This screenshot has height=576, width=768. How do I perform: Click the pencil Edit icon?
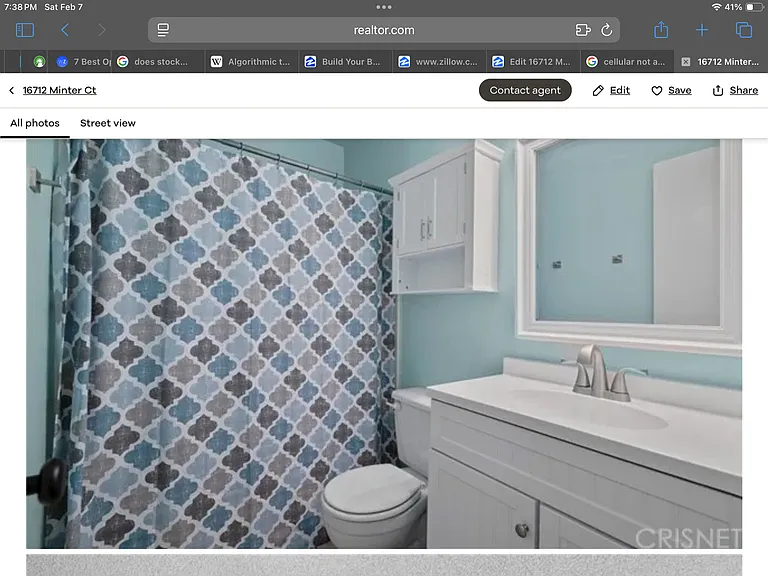tap(598, 91)
